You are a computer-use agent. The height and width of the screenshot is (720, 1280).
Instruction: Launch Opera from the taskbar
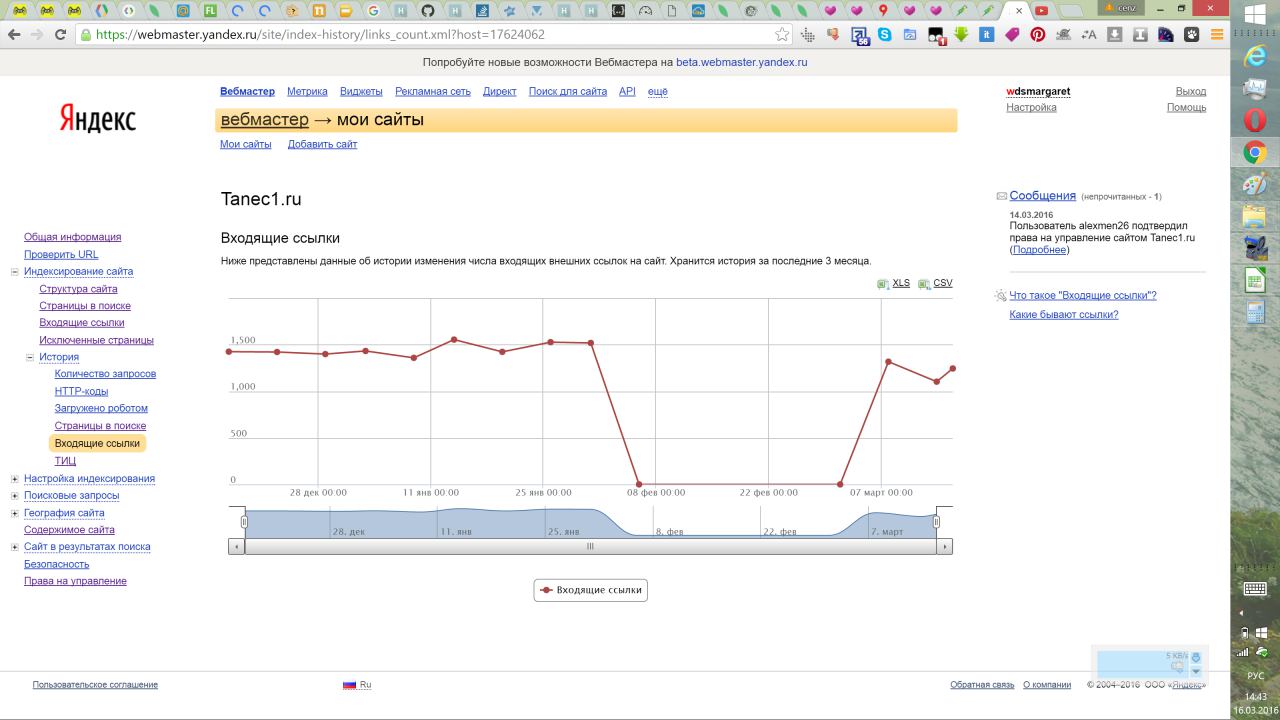(x=1254, y=120)
